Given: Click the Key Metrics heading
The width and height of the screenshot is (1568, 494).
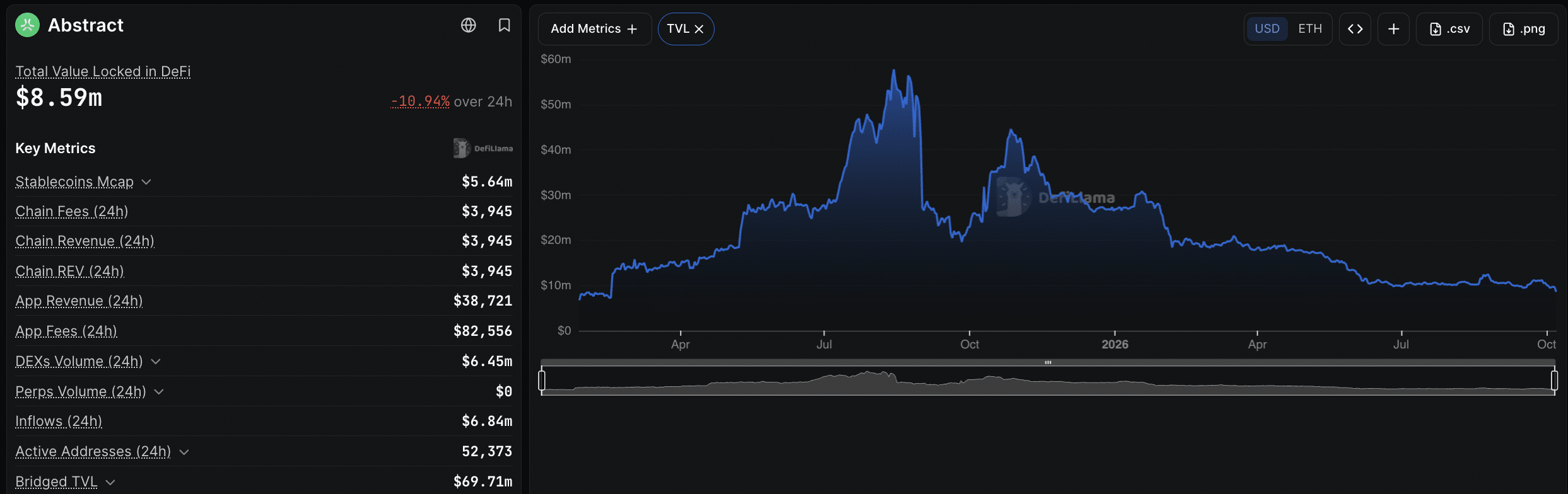Looking at the screenshot, I should 56,149.
